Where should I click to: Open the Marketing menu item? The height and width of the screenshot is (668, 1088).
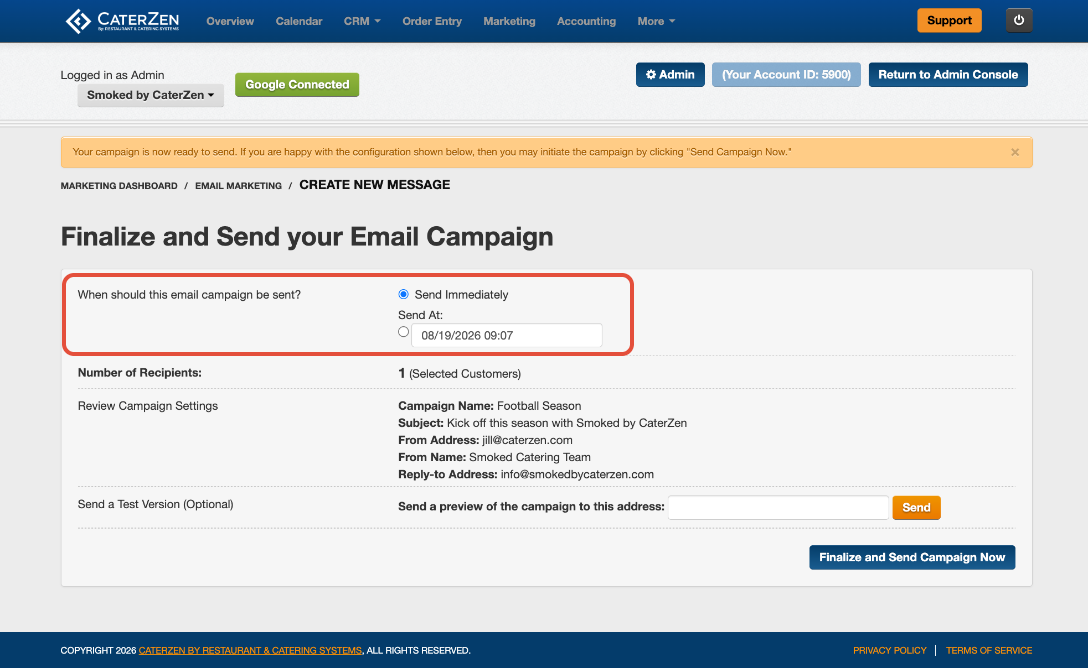(509, 22)
